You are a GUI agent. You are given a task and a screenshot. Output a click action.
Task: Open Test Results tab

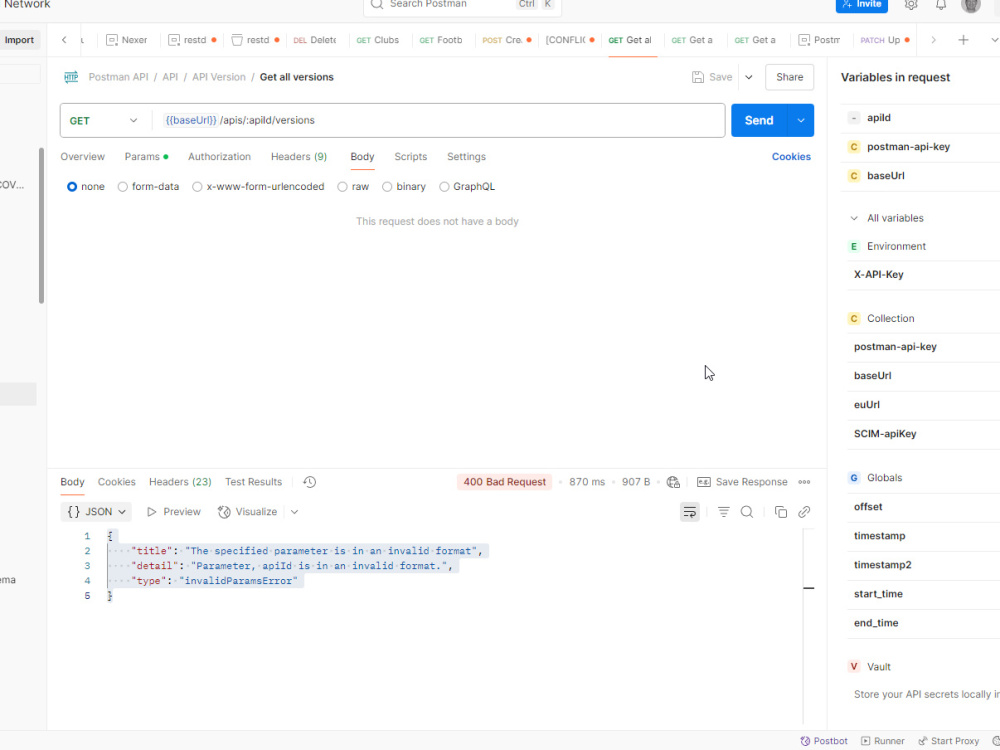click(253, 482)
